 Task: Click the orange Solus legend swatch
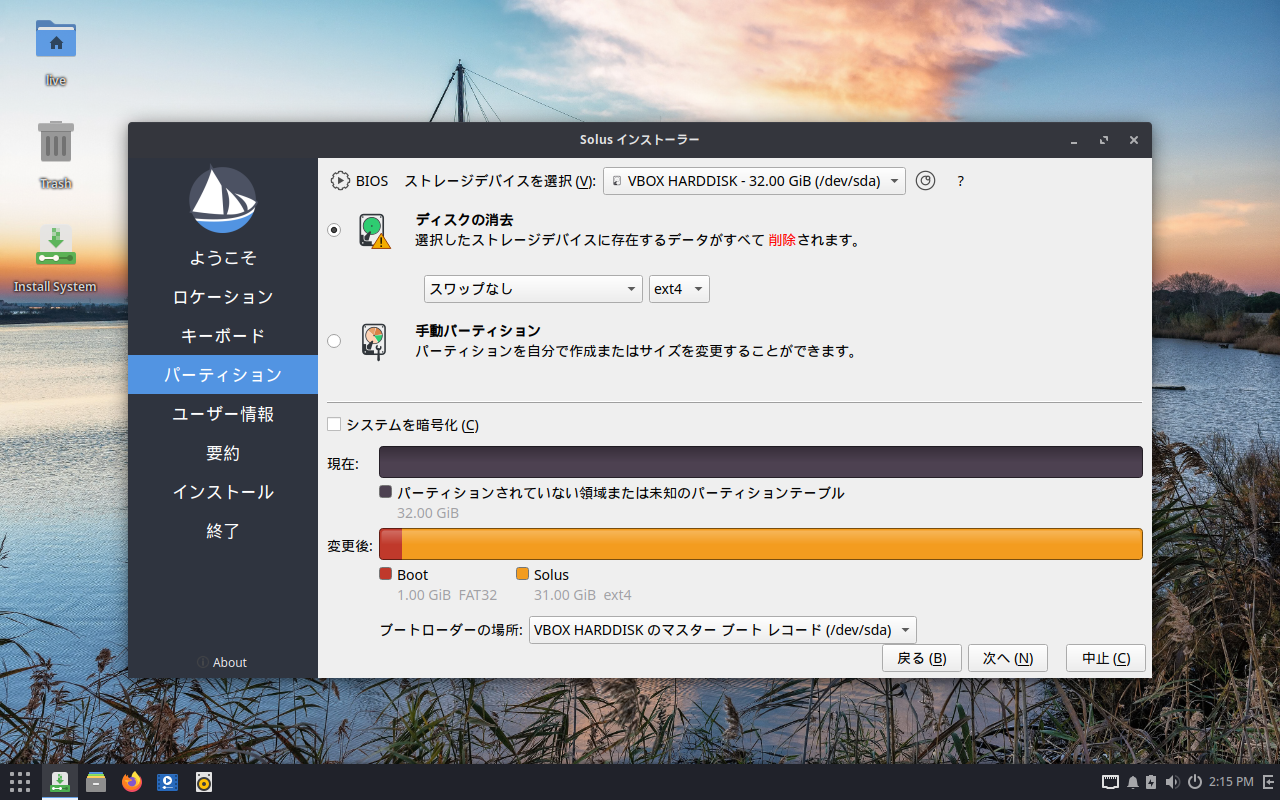coord(522,574)
